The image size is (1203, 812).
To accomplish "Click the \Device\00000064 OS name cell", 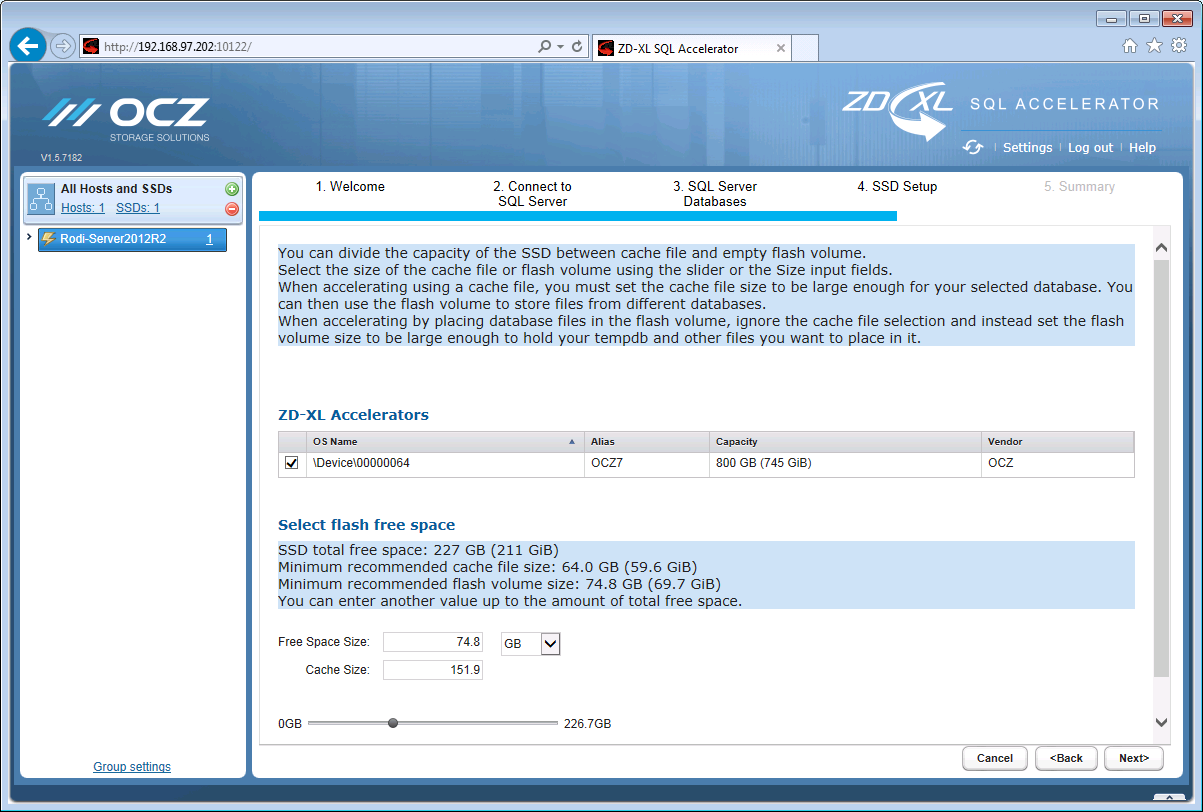I will [445, 464].
